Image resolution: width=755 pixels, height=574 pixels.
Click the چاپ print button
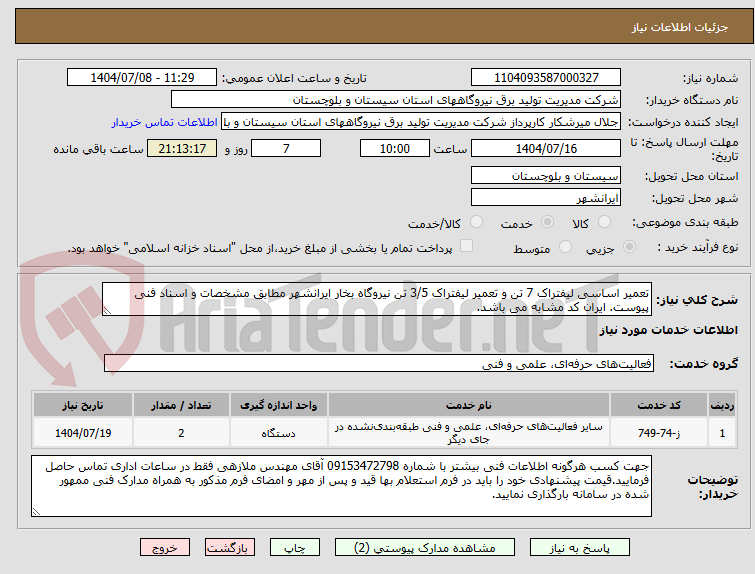(295, 548)
